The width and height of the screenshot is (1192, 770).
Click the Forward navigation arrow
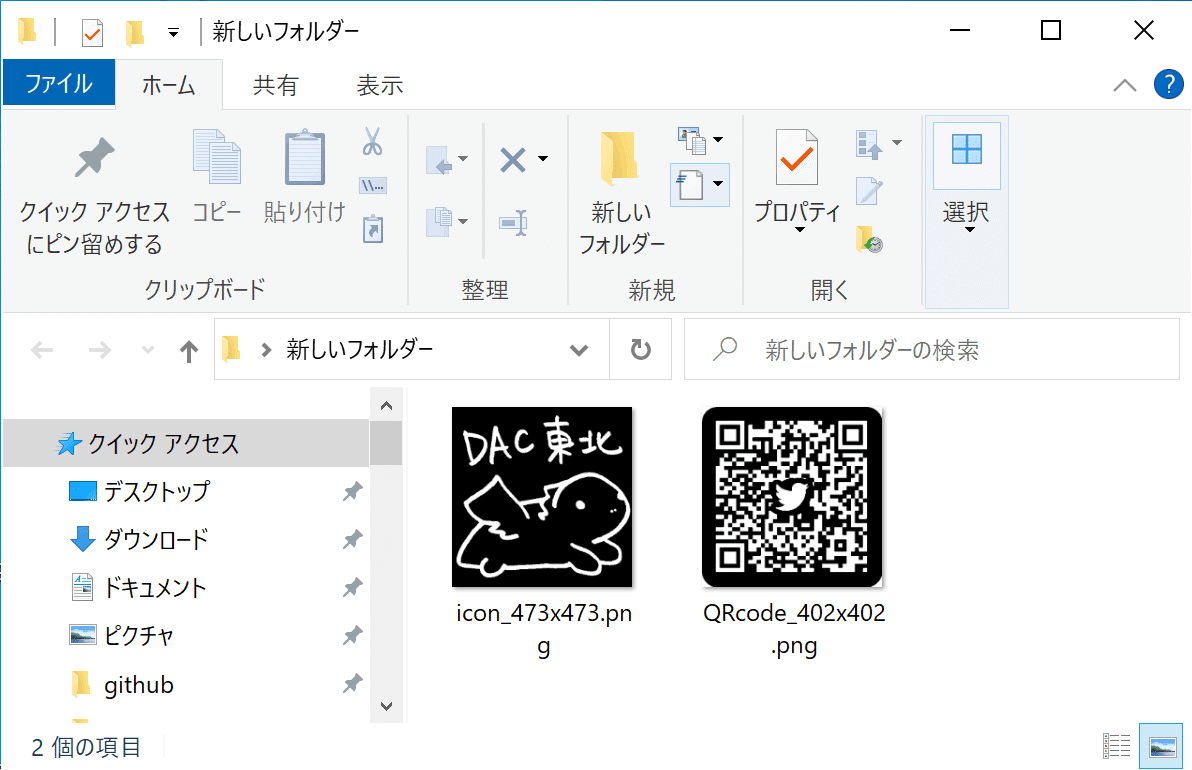click(100, 350)
